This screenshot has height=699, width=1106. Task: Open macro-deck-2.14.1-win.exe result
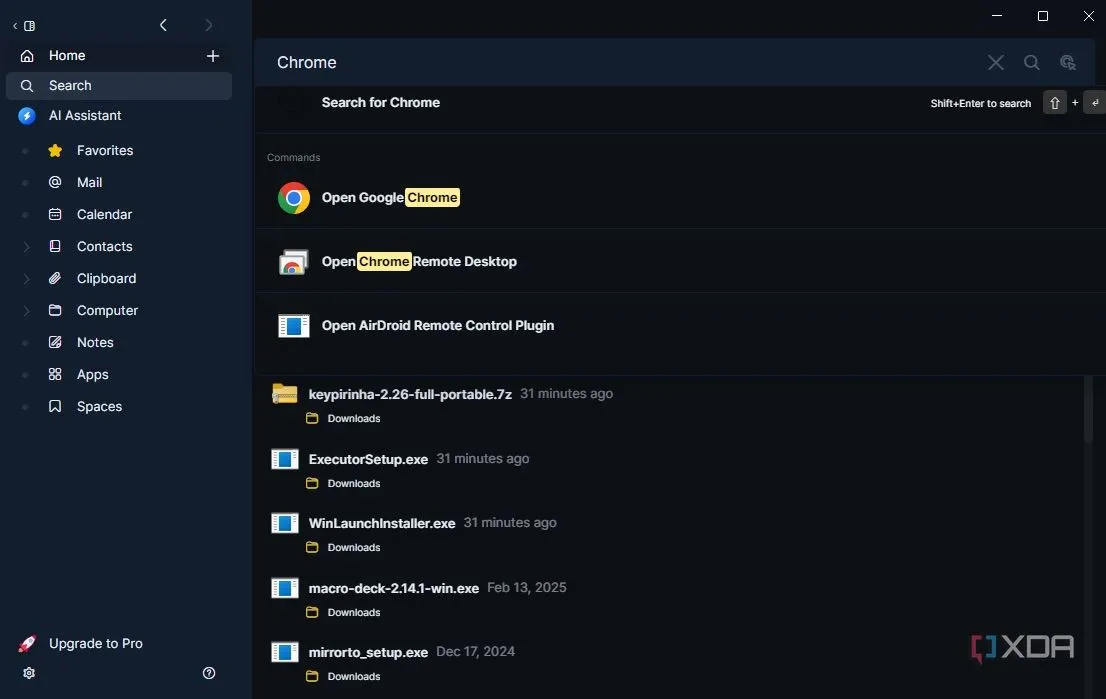394,588
